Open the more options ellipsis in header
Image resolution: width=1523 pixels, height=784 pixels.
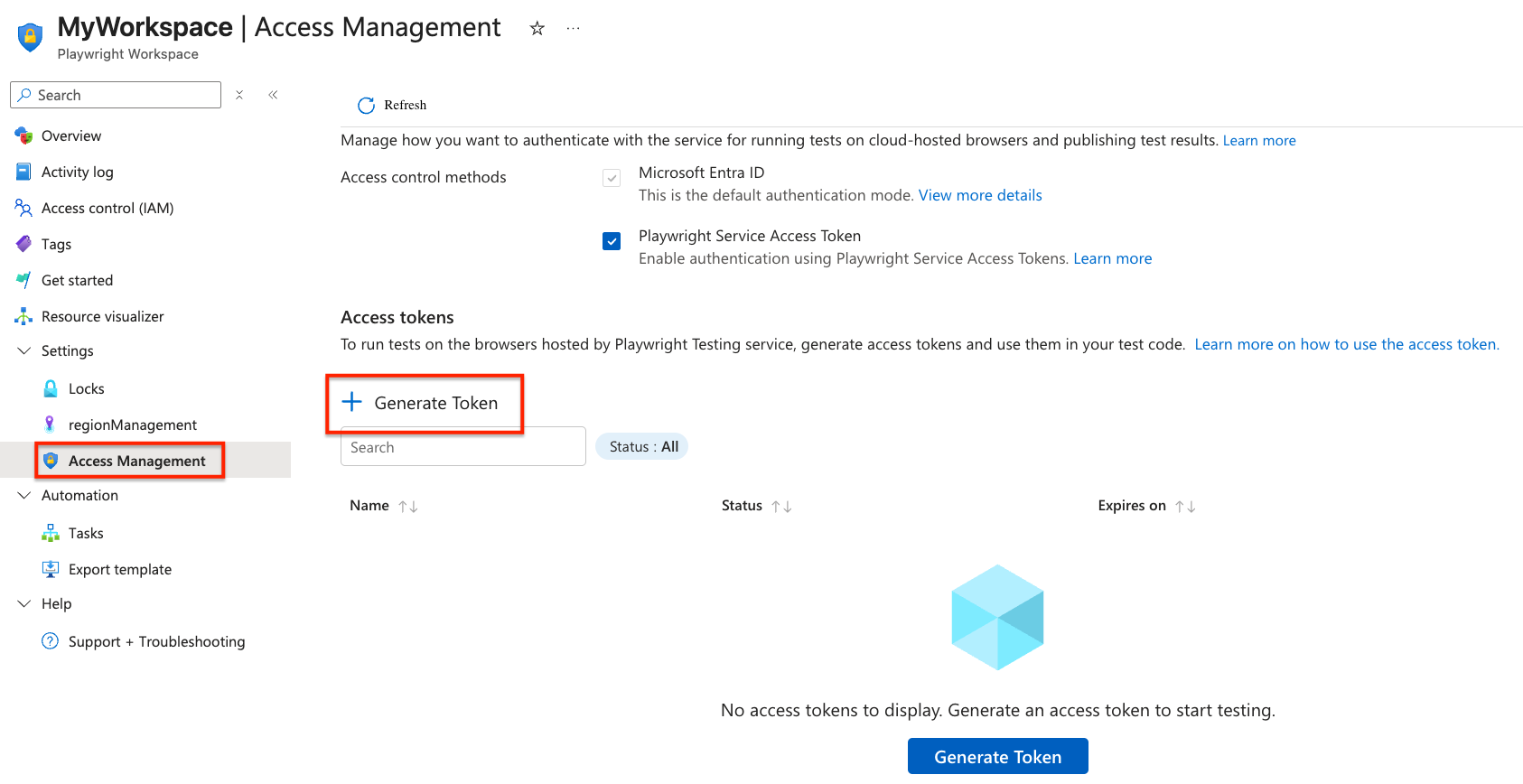click(573, 29)
